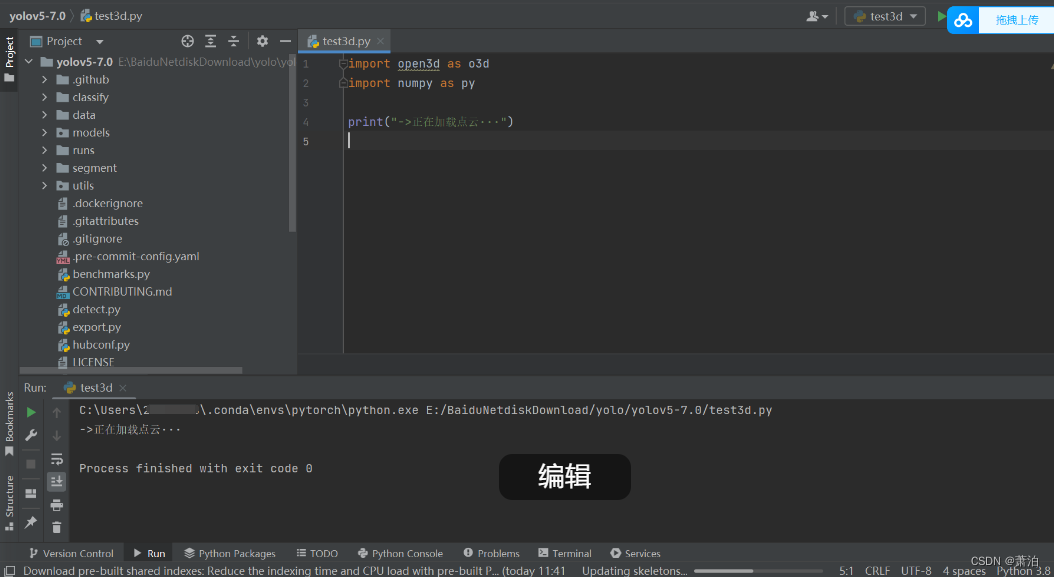Open Run panel settings with wrench icon

(31, 435)
